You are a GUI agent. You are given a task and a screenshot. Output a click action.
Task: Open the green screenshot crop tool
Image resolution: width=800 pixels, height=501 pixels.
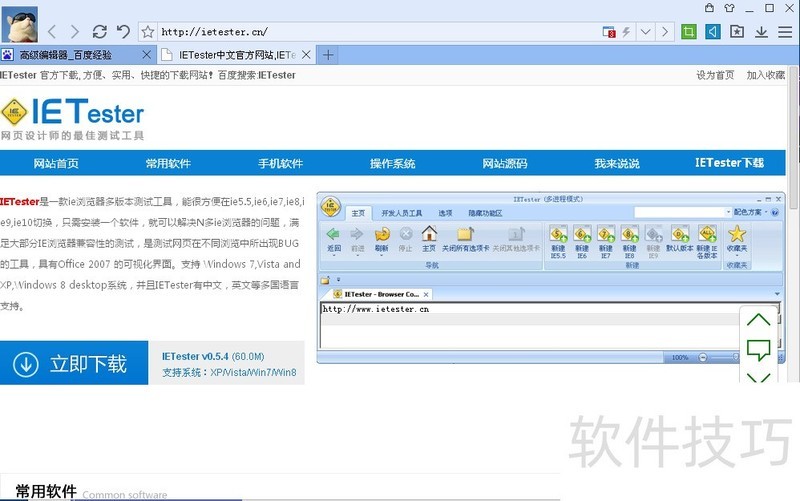[689, 32]
